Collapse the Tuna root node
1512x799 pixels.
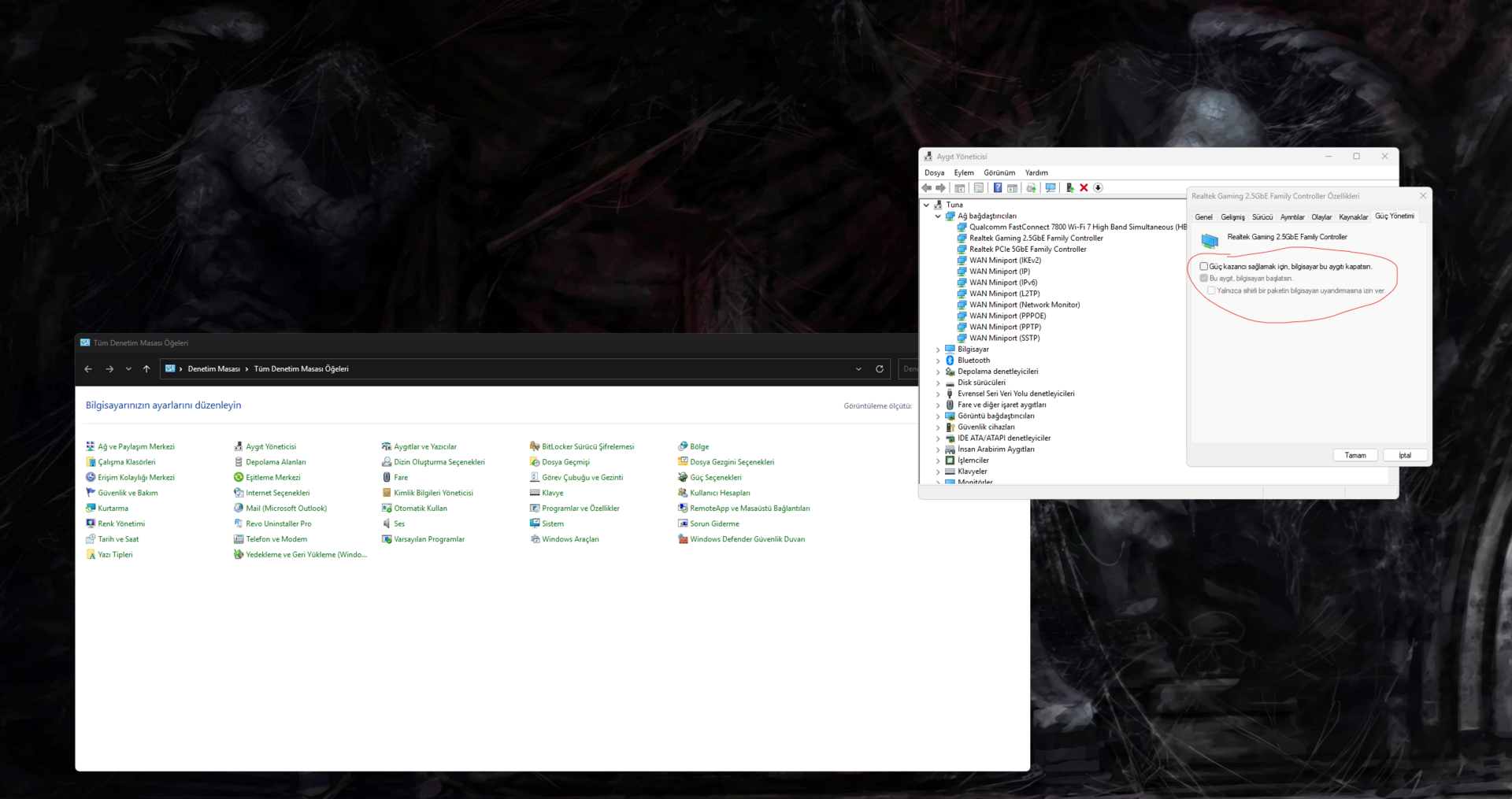[926, 205]
